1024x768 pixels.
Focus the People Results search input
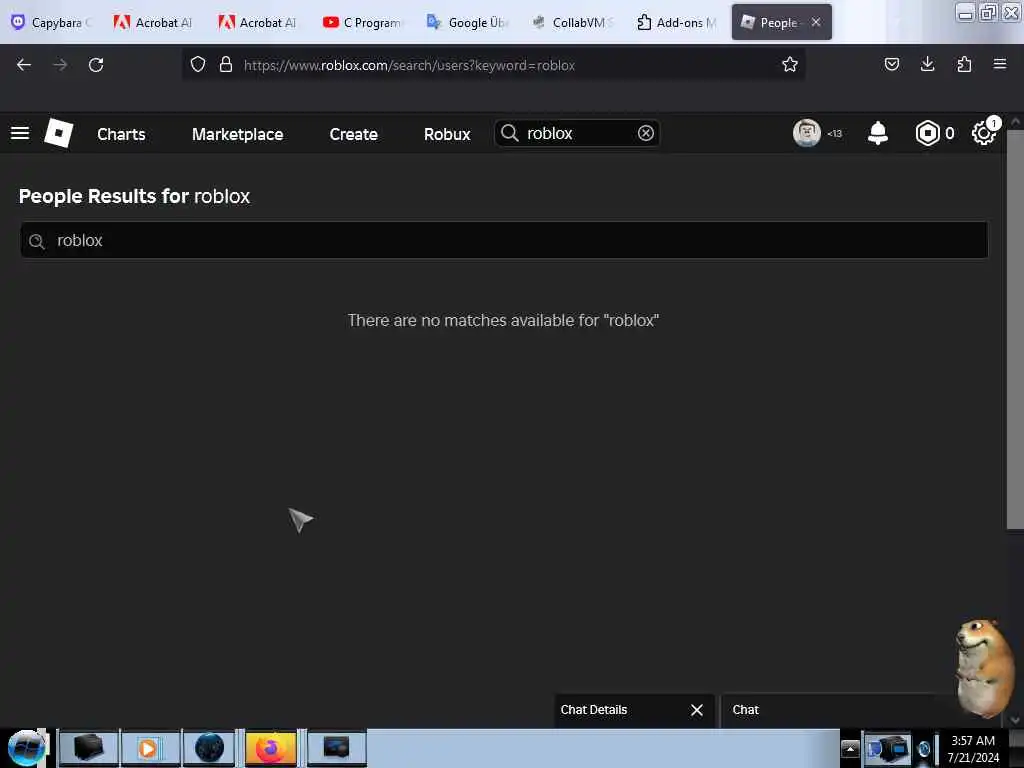coord(504,240)
